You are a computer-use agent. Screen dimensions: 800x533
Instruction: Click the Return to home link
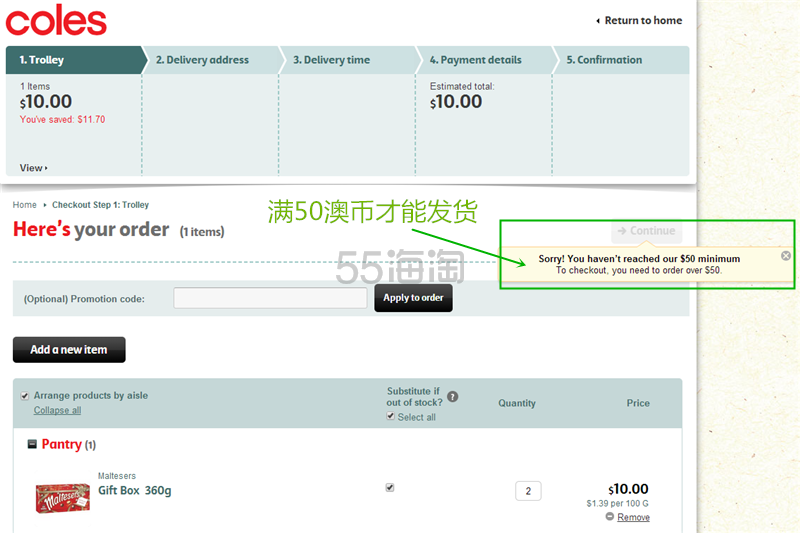642,20
